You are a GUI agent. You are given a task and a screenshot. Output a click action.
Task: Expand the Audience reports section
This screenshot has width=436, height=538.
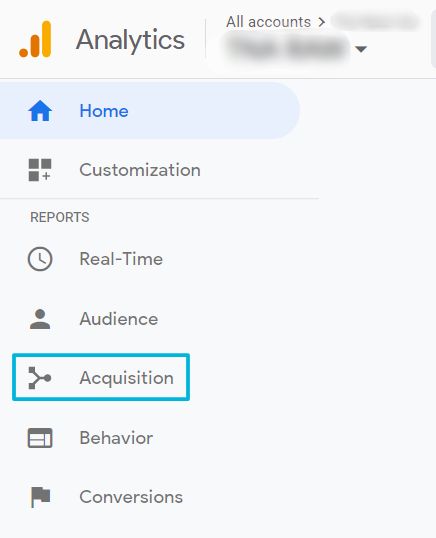pos(119,319)
